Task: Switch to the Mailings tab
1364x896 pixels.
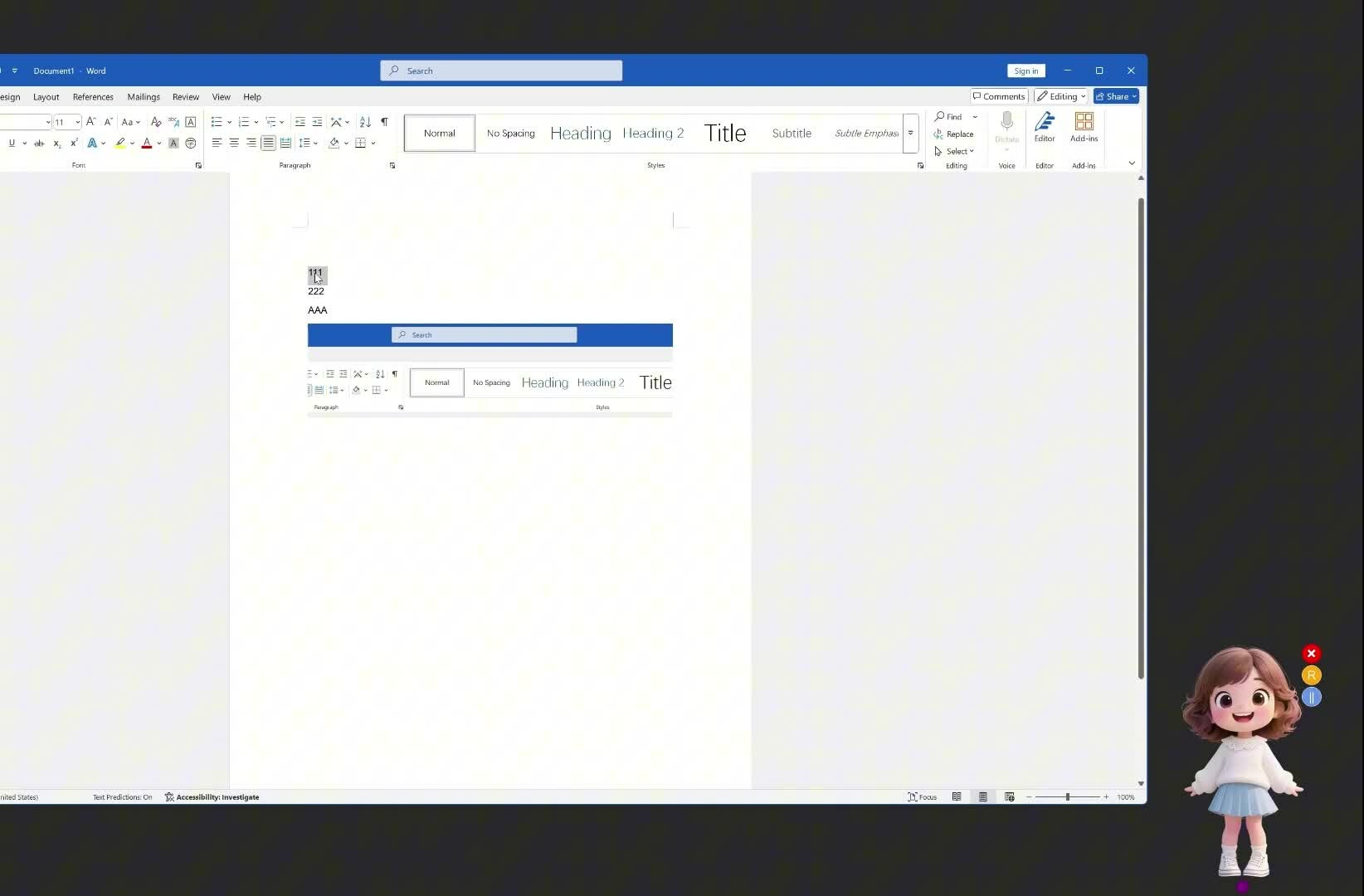Action: pyautogui.click(x=144, y=97)
